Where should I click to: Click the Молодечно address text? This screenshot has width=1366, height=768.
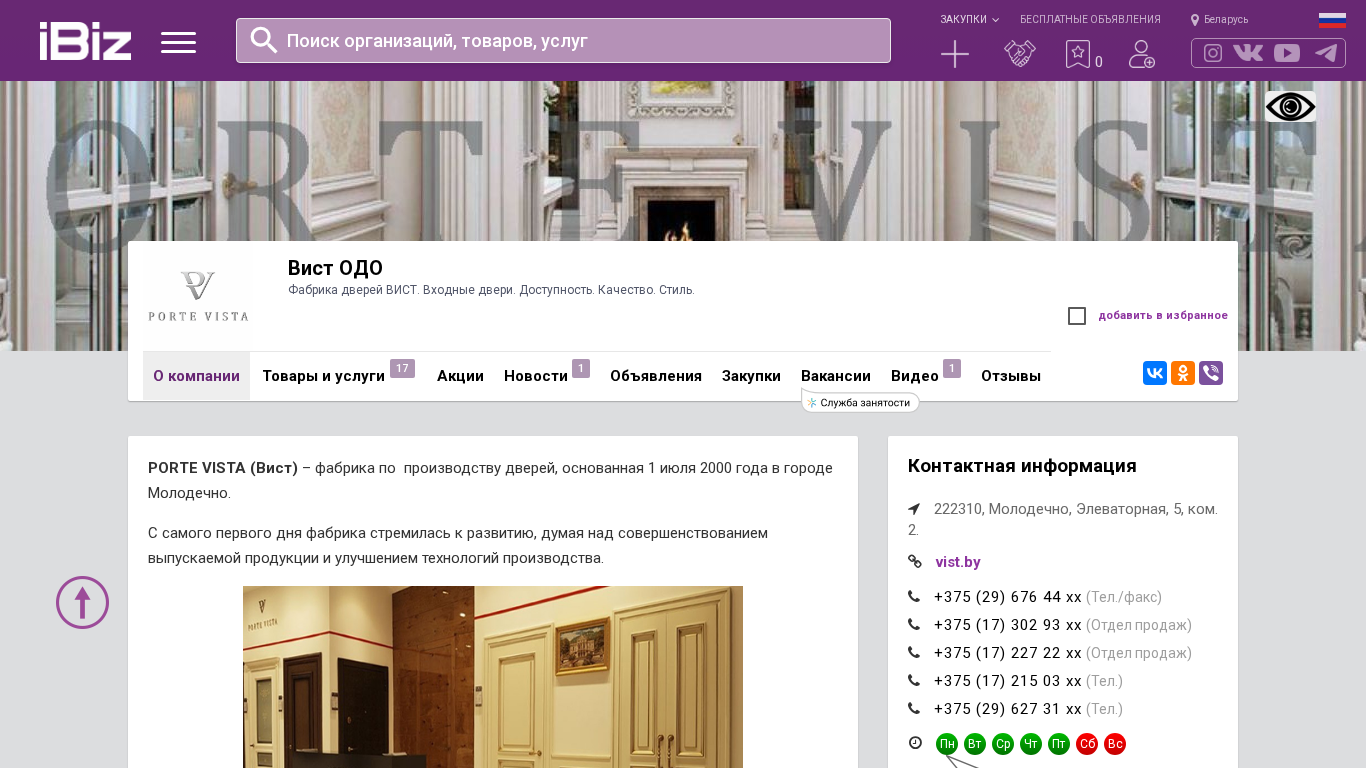click(x=1063, y=519)
